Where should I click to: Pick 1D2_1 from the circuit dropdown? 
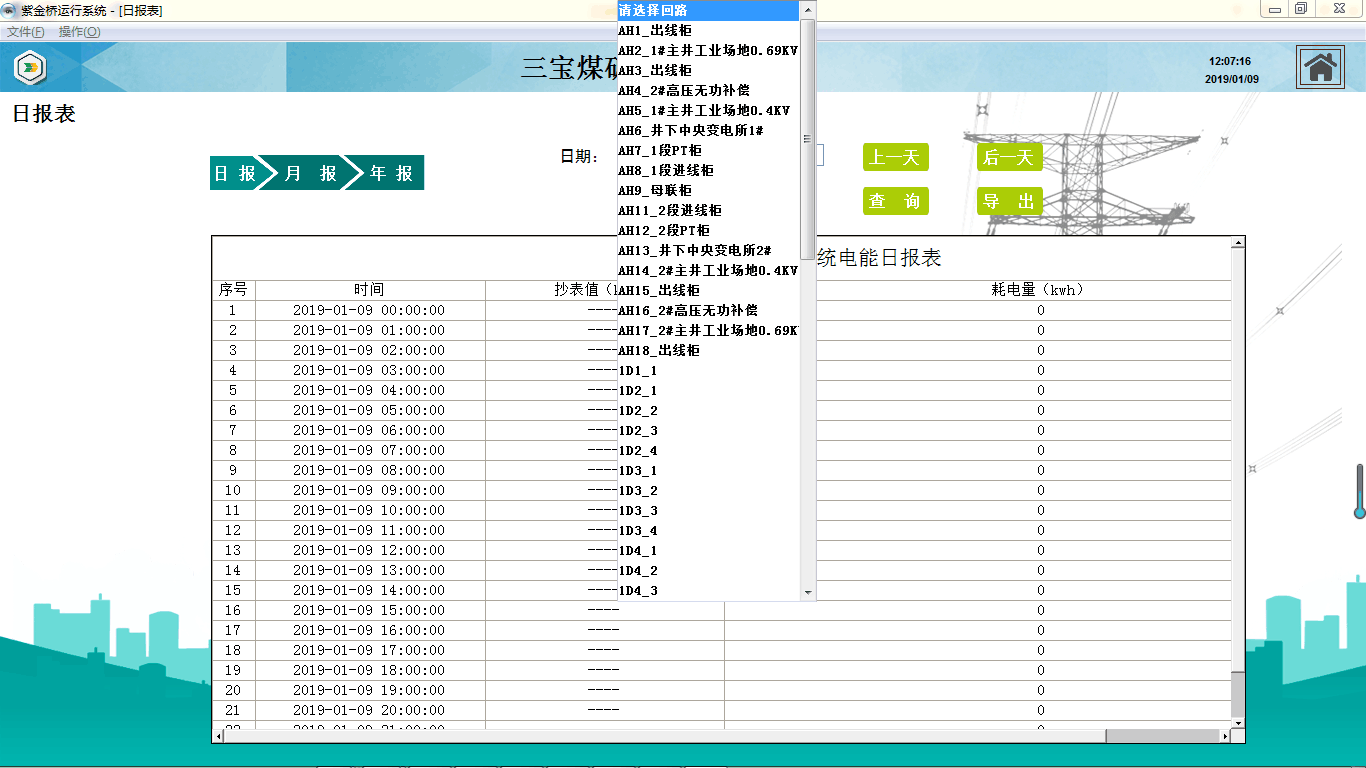(x=638, y=391)
